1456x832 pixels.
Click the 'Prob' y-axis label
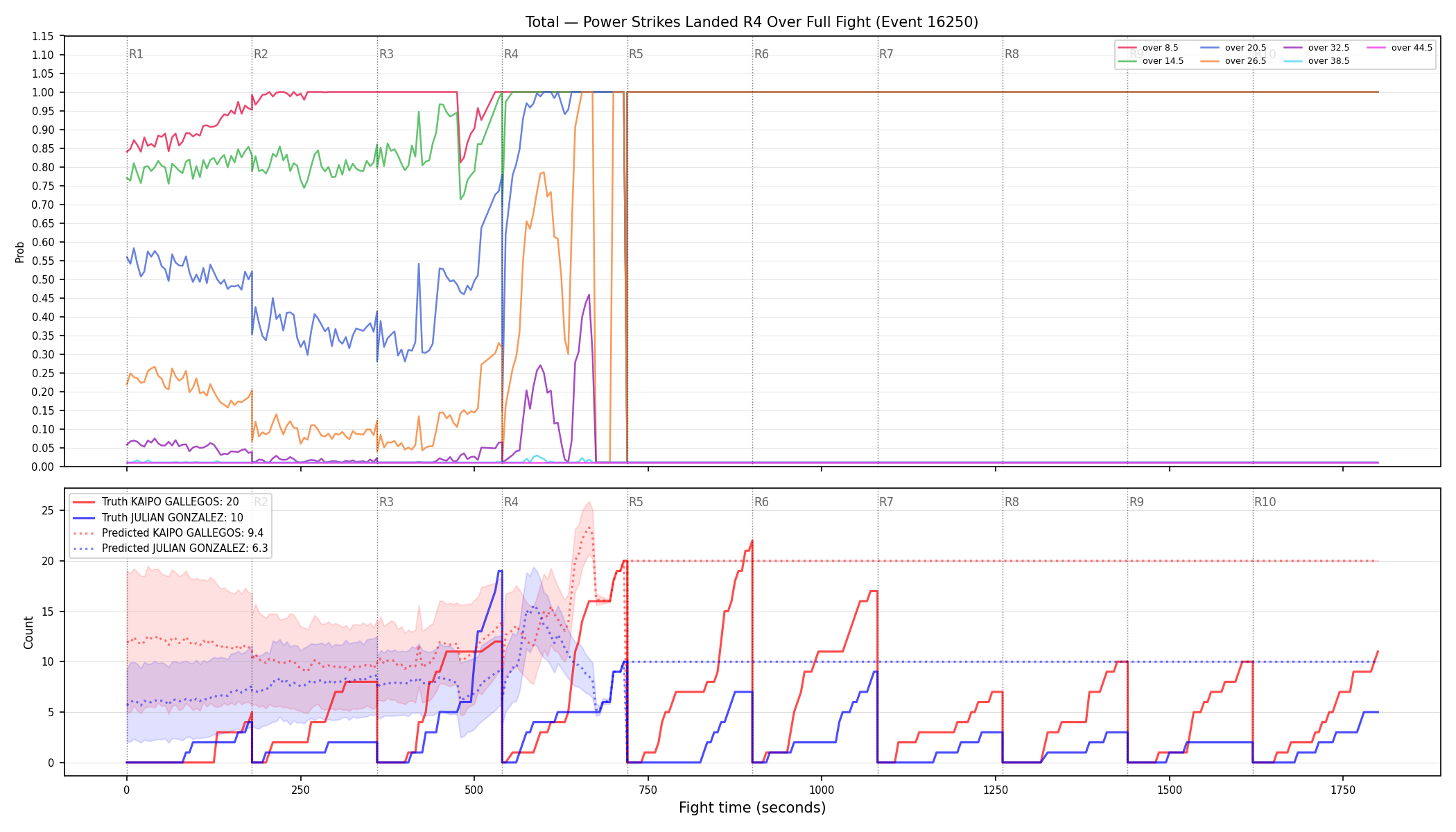pos(20,252)
